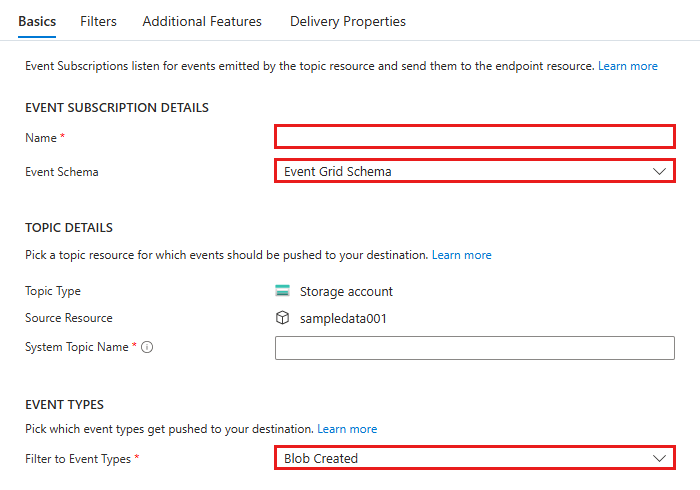Click the Filter to Event Types label
Image resolution: width=700 pixels, height=490 pixels.
coord(78,458)
